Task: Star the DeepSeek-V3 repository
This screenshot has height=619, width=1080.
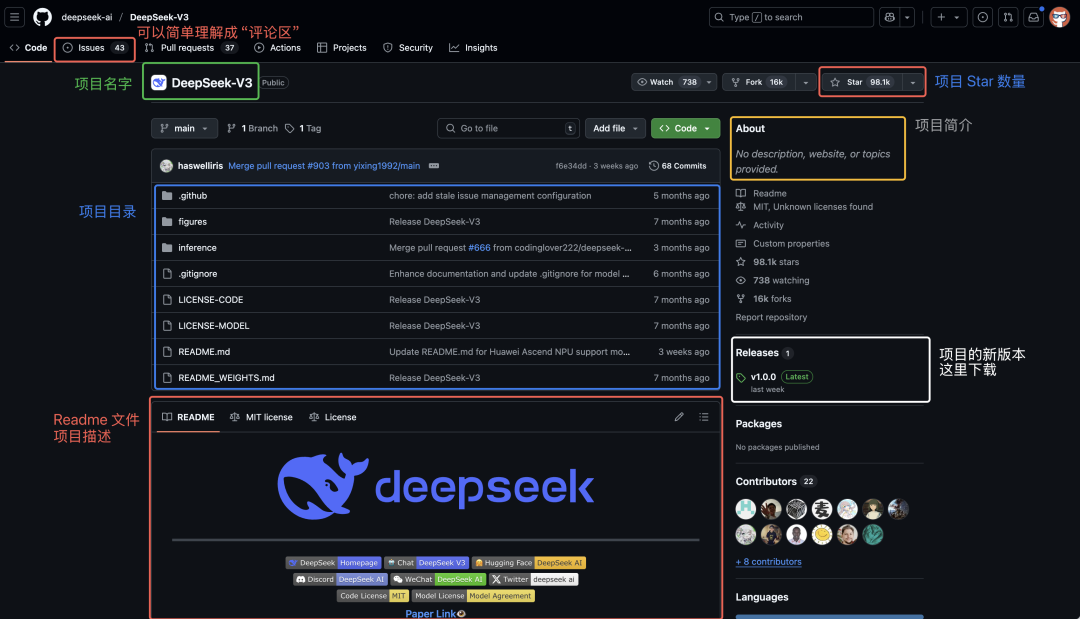Action: [862, 82]
